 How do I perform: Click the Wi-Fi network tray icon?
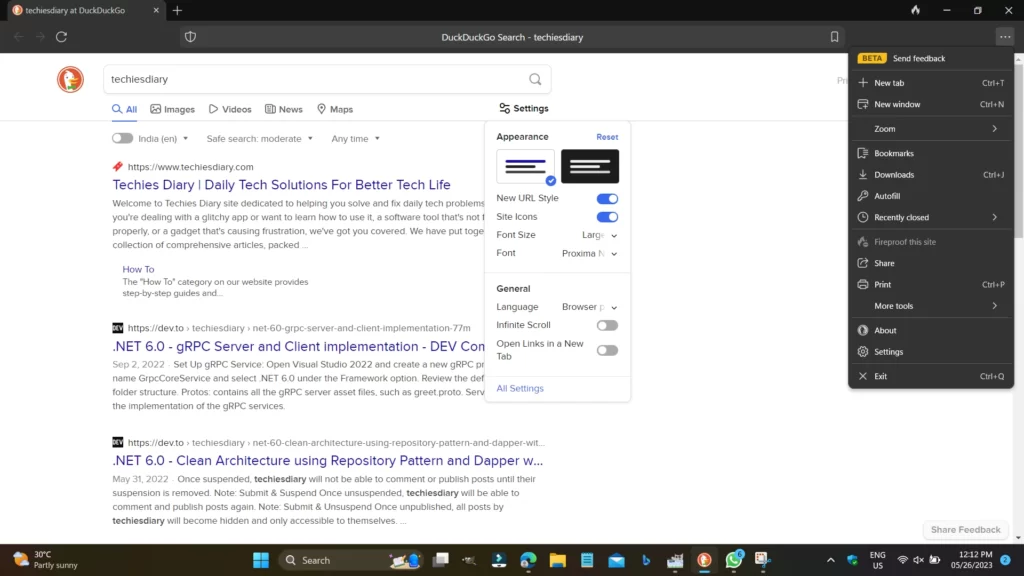point(903,560)
